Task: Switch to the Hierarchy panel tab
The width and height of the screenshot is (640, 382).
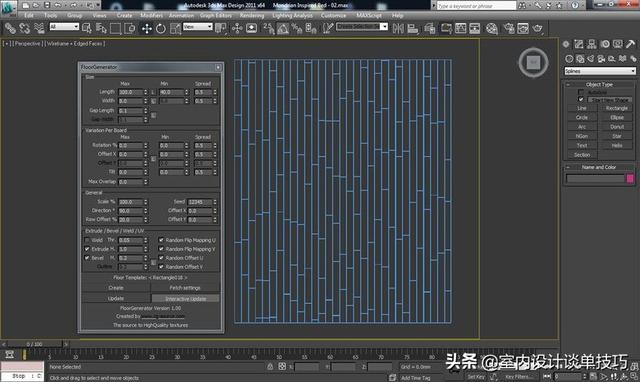Action: click(x=592, y=44)
